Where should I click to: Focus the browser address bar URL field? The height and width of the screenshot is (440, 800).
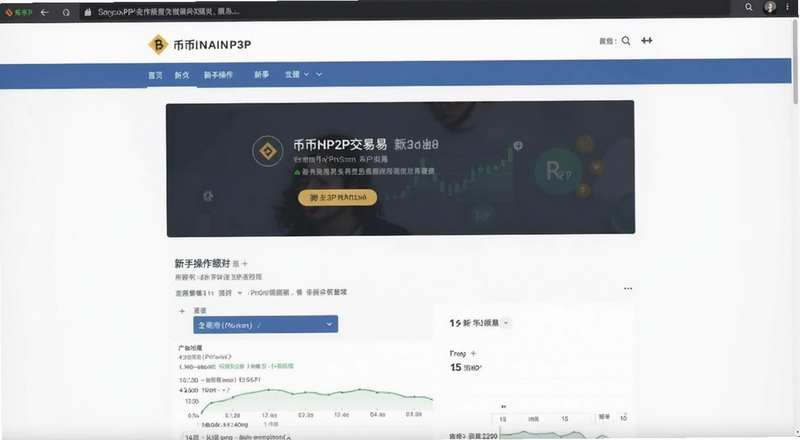[403, 11]
